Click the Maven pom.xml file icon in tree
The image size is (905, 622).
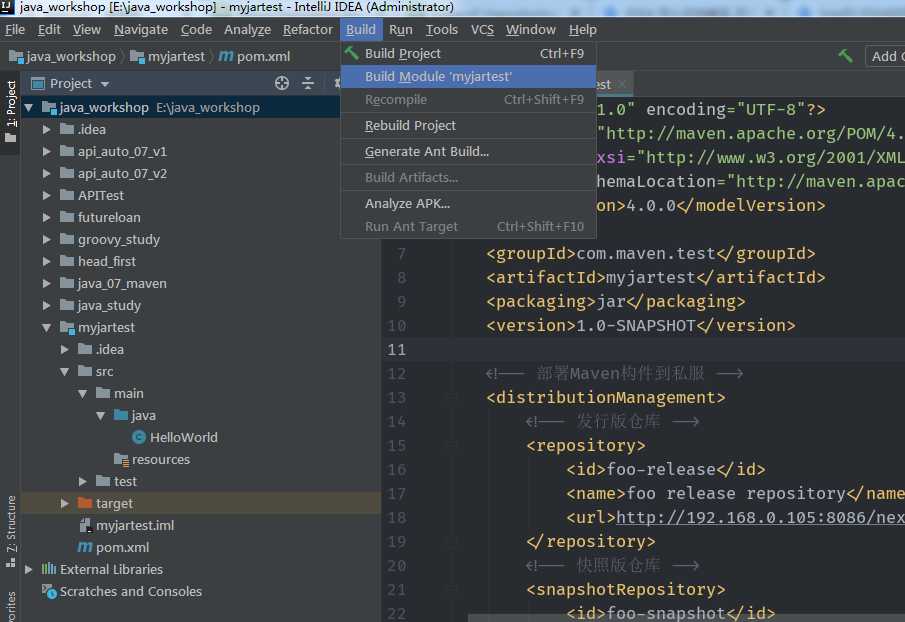(x=85, y=547)
